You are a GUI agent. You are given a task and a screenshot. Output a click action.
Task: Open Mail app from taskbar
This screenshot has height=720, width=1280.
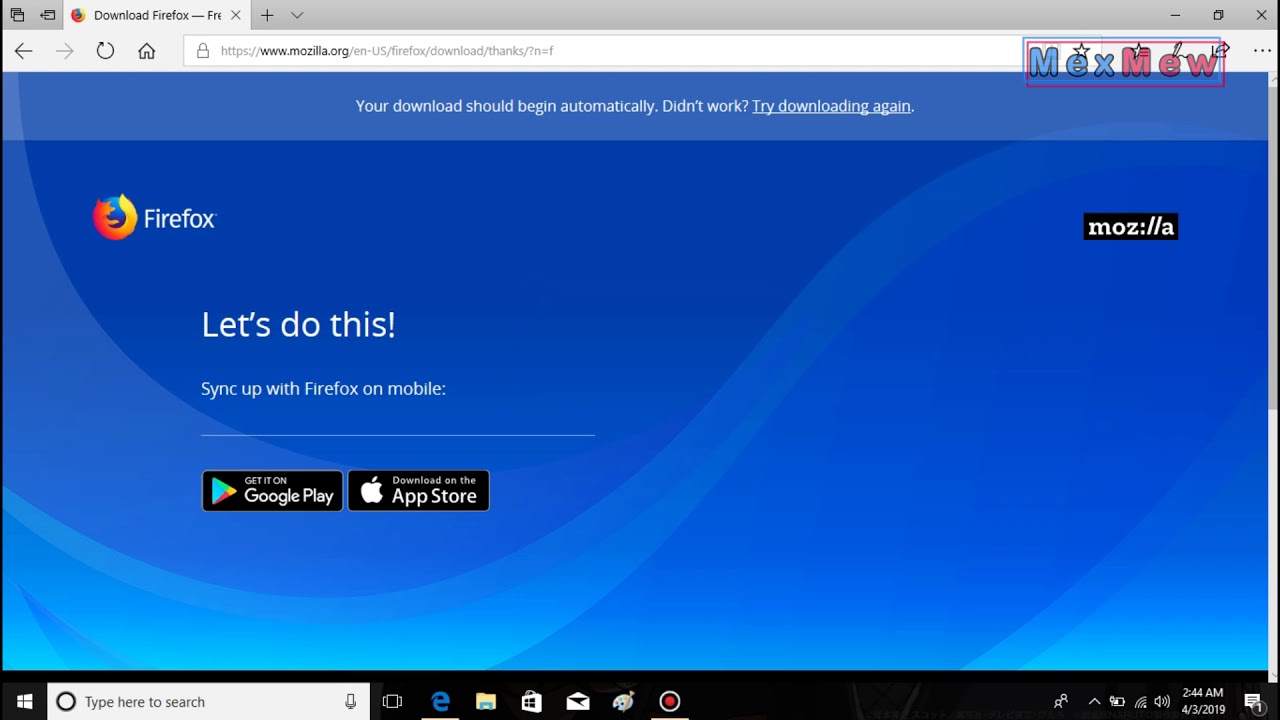[x=578, y=702]
